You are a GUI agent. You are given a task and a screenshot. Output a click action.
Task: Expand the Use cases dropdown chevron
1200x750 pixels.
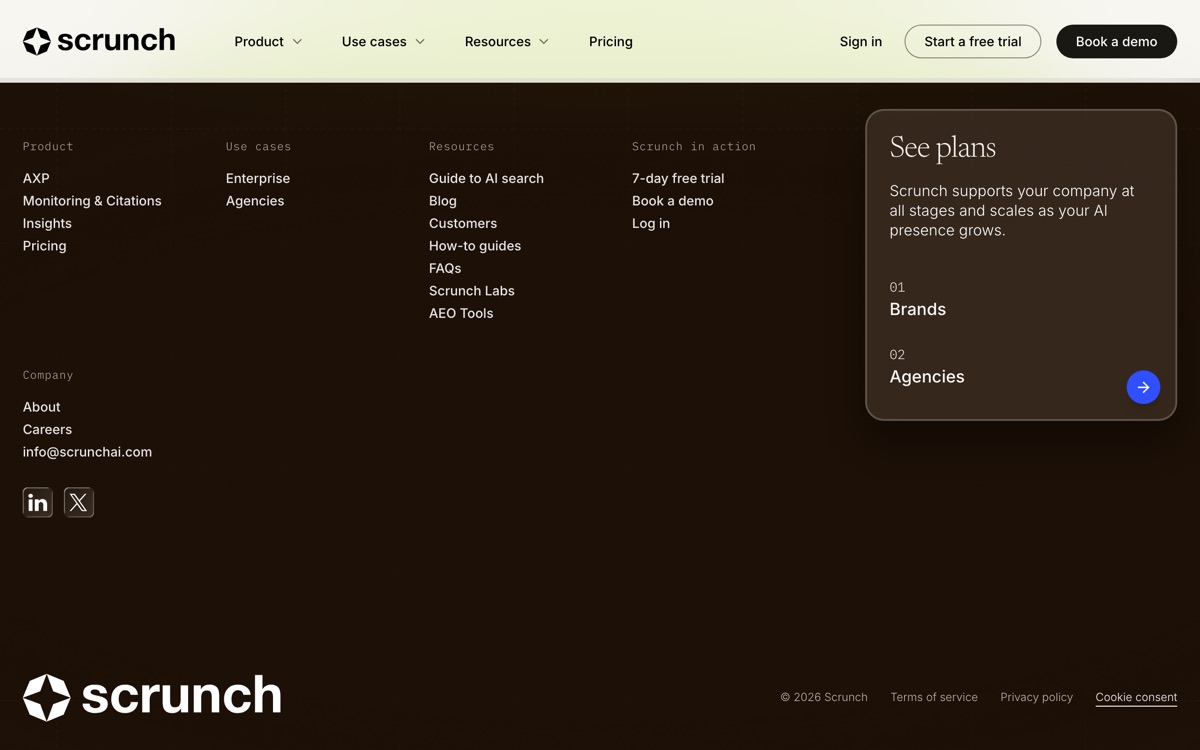420,42
